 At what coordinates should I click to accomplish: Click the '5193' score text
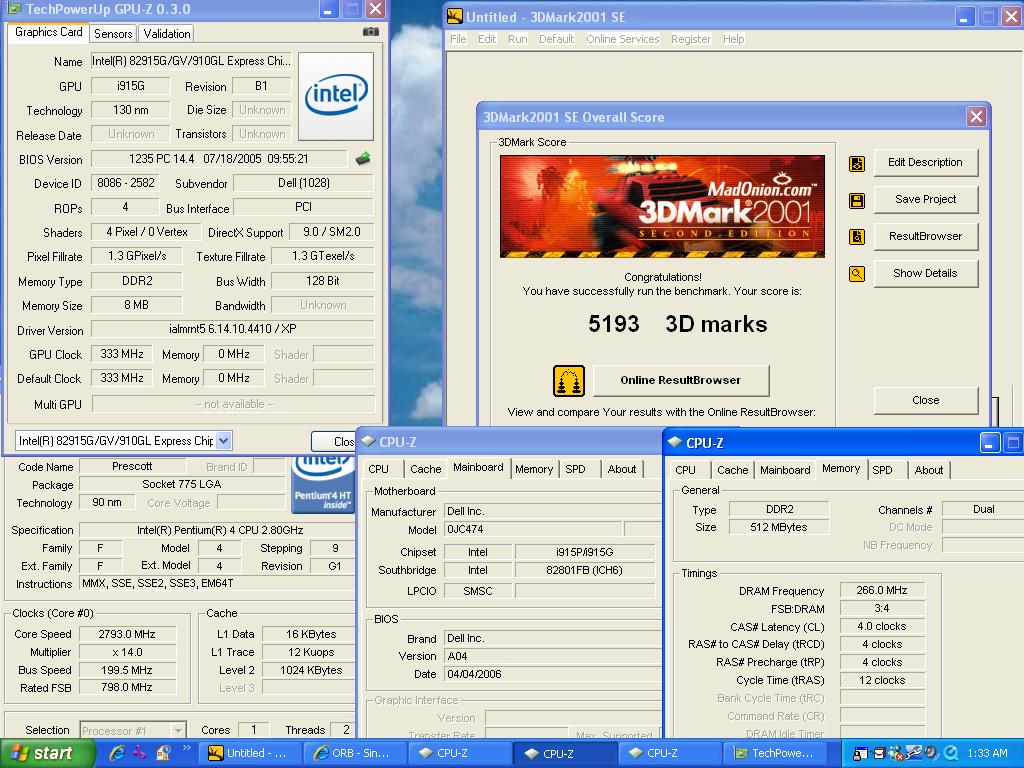click(613, 324)
